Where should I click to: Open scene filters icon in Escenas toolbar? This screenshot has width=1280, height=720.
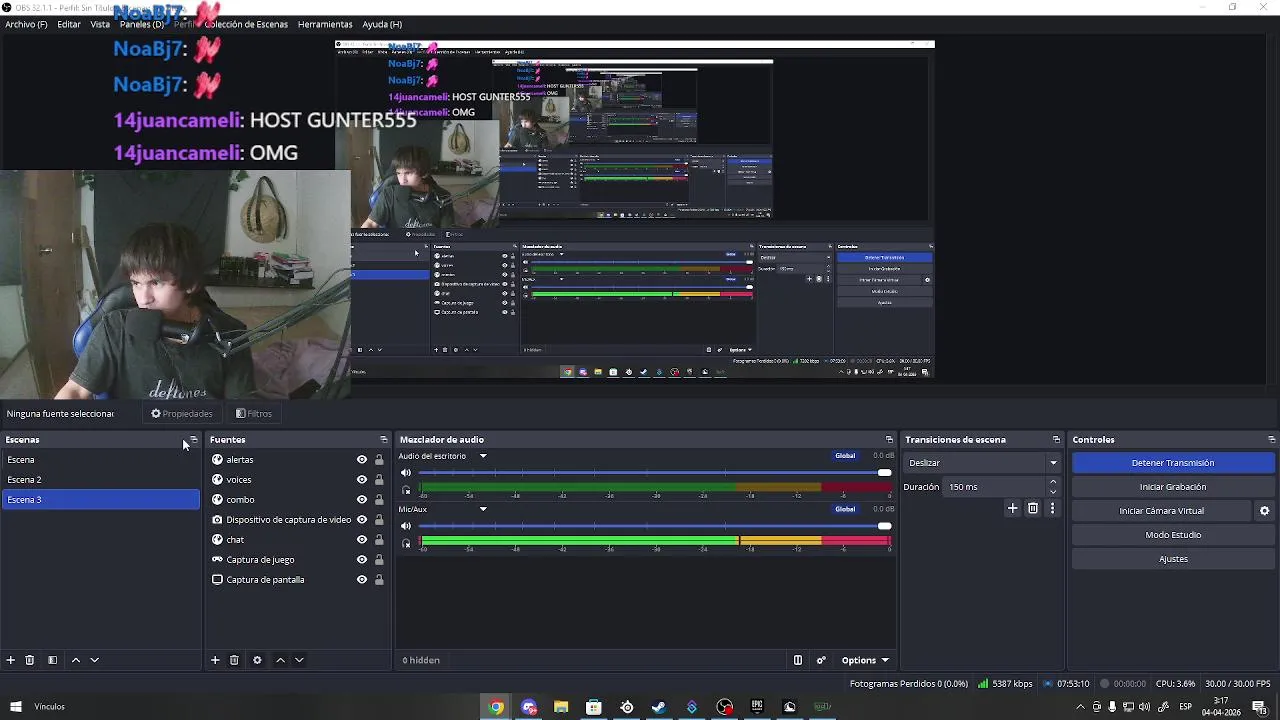pos(52,660)
